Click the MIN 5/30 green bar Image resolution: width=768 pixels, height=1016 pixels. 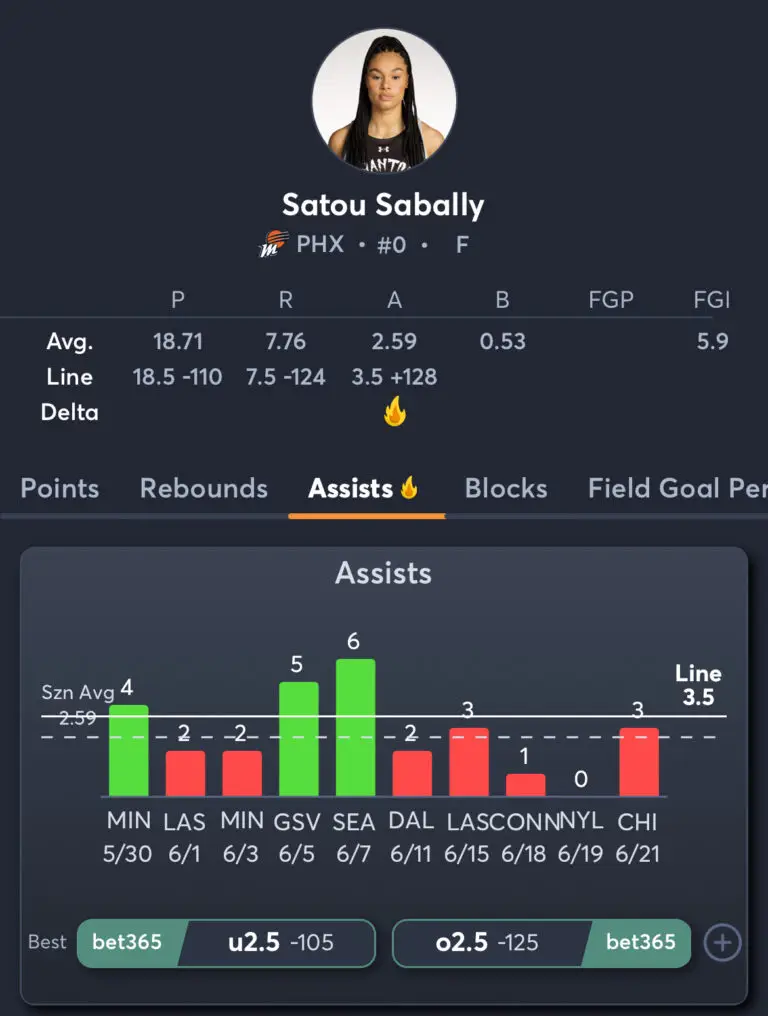(128, 750)
